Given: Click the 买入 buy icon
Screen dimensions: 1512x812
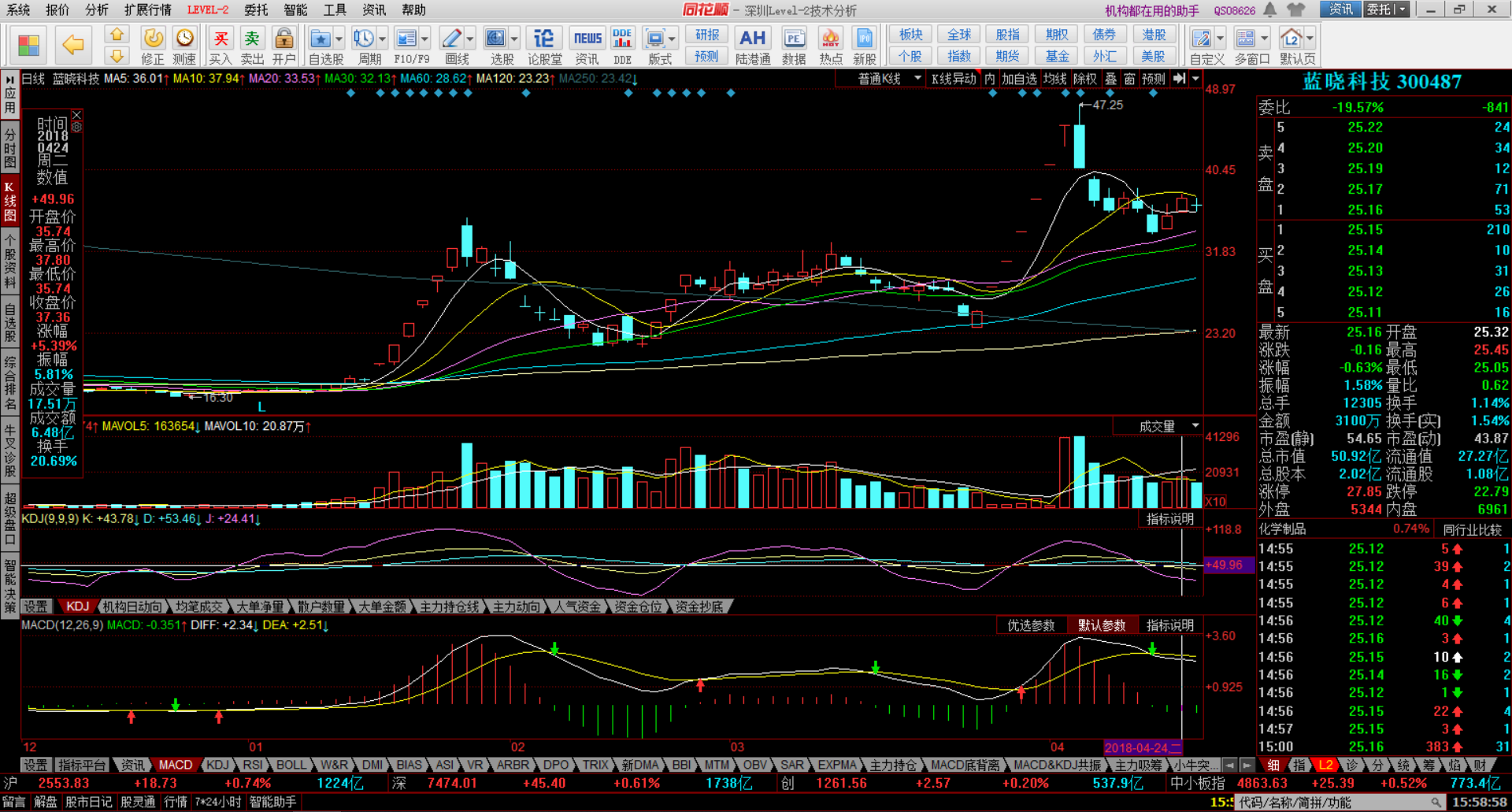Looking at the screenshot, I should (220, 46).
